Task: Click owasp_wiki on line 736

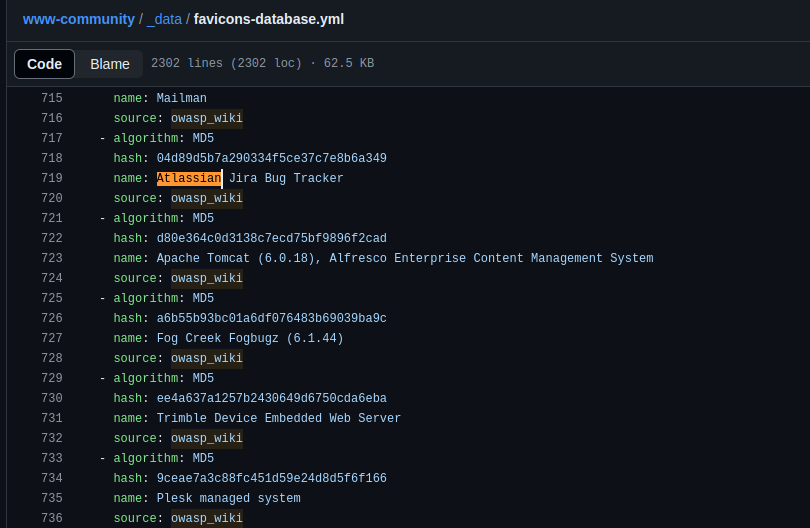Action: coord(207,518)
